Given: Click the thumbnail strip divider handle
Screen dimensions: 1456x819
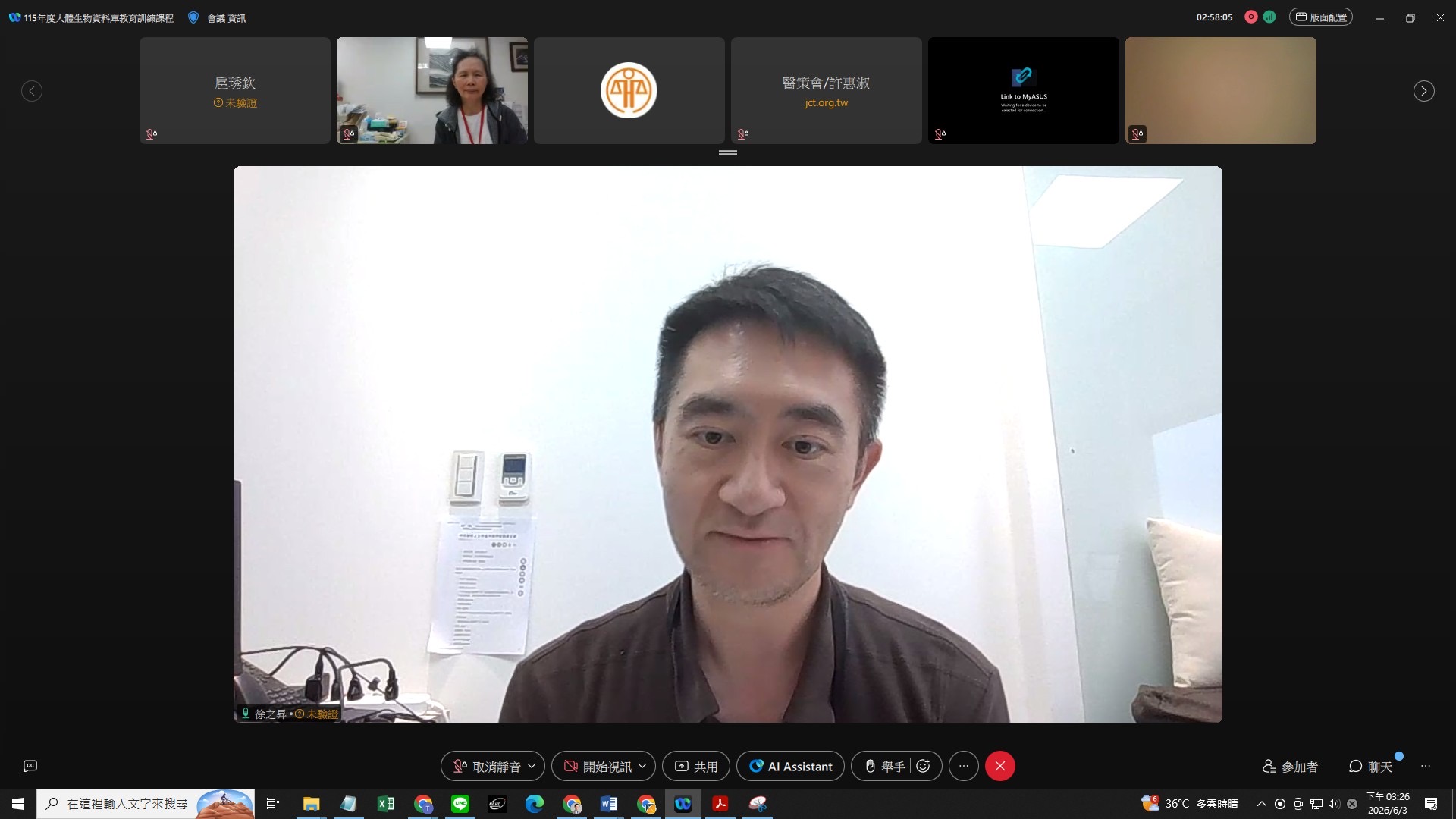Looking at the screenshot, I should 728,153.
